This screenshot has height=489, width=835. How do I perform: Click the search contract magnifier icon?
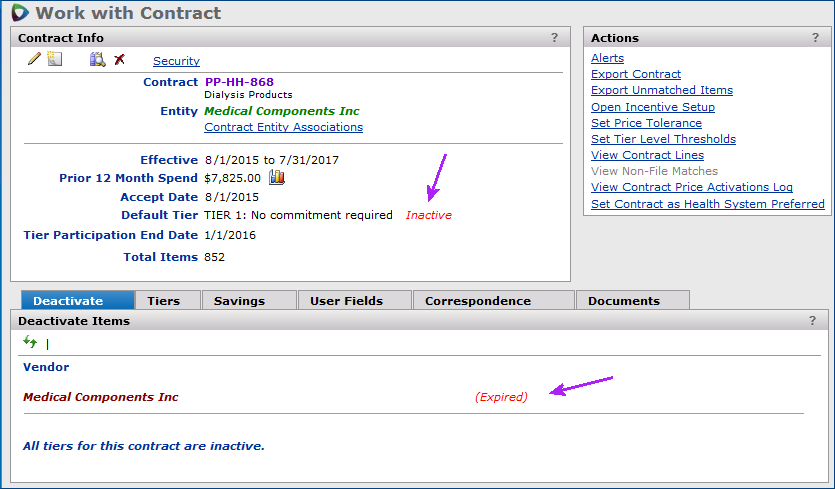[97, 60]
